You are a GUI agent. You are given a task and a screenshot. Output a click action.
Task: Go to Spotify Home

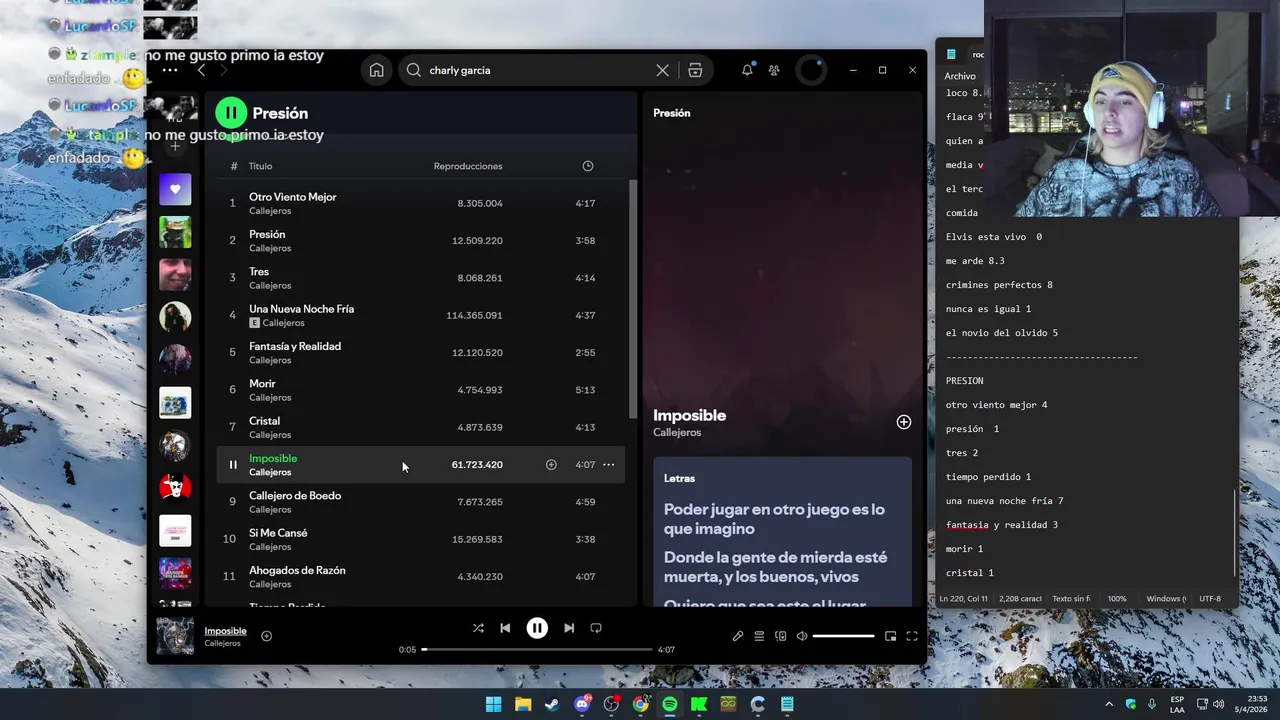[376, 70]
